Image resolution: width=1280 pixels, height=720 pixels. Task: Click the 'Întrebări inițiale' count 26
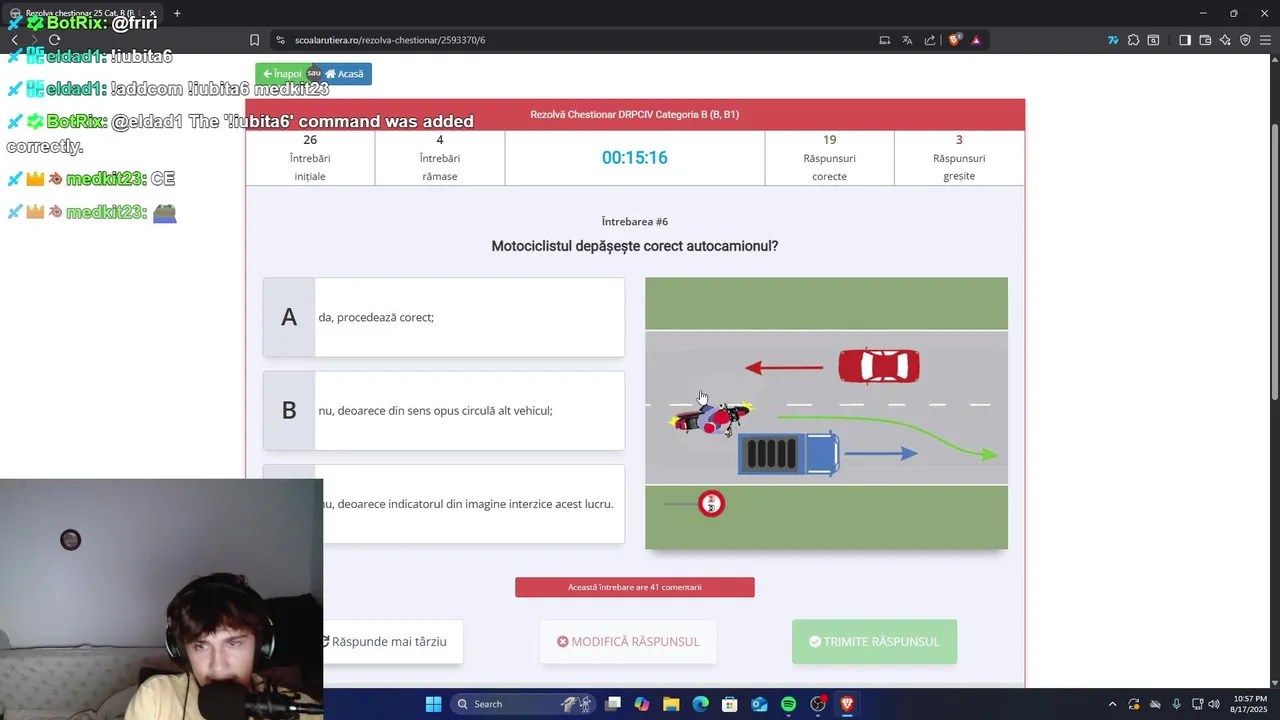(x=310, y=140)
